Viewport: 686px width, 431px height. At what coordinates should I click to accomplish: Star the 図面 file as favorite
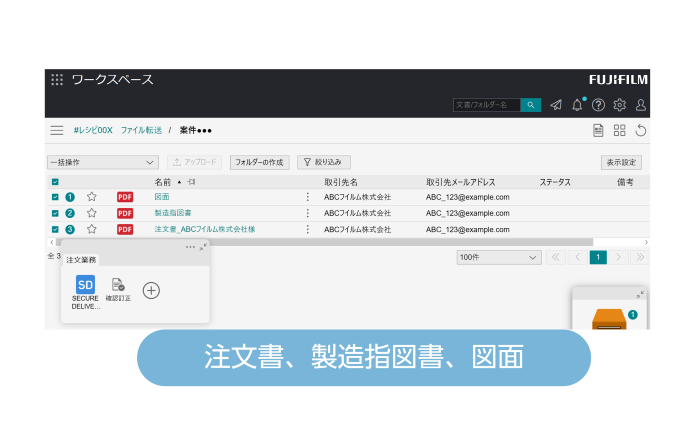(x=91, y=197)
